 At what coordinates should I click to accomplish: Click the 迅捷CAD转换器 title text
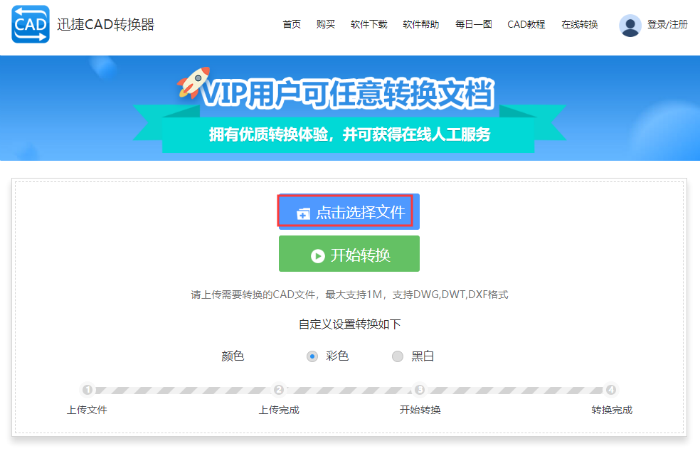click(105, 24)
